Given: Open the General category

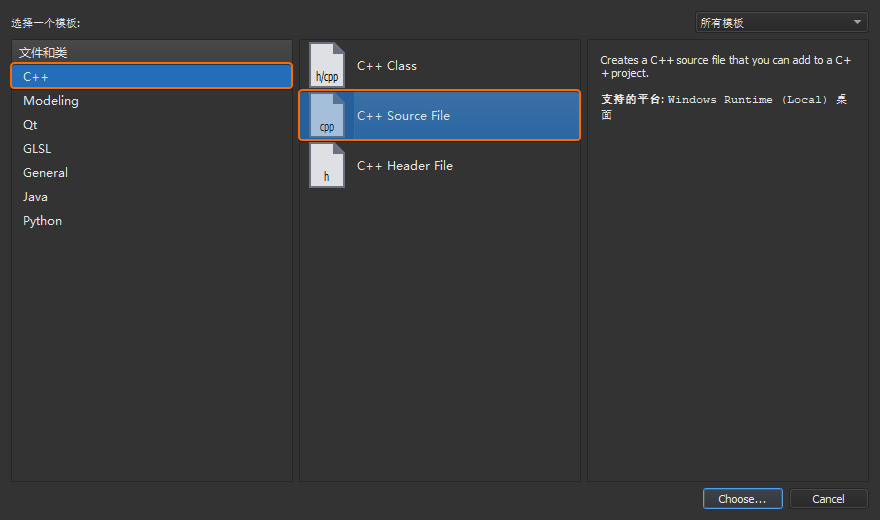Looking at the screenshot, I should 46,173.
